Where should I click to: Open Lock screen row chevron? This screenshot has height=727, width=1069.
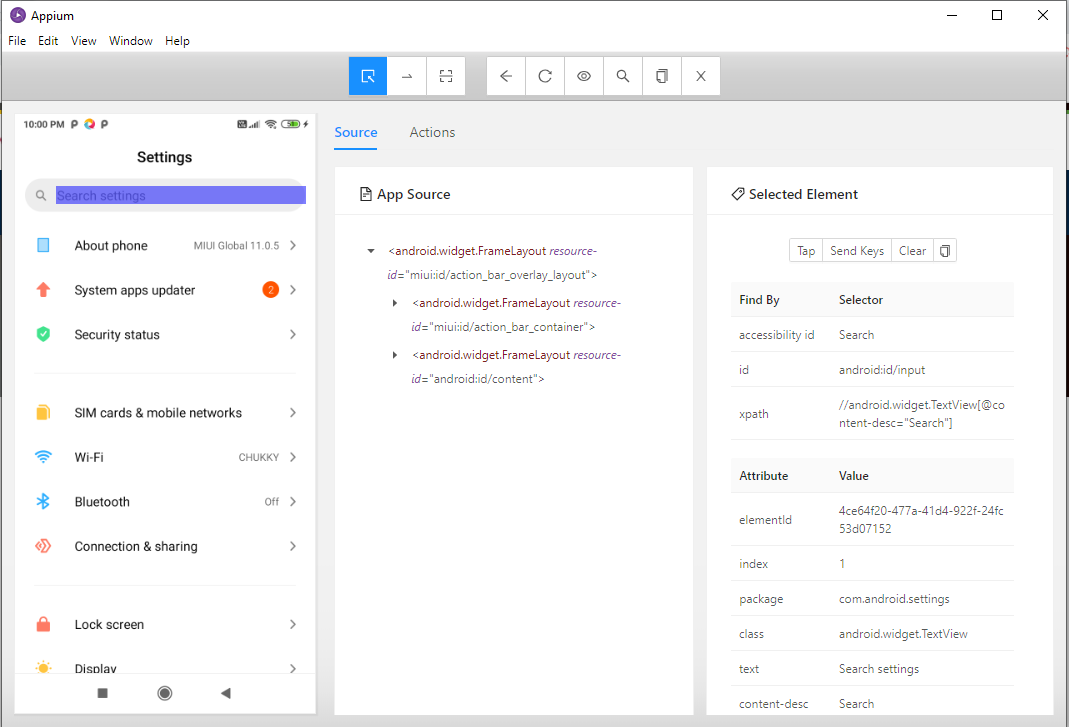tap(293, 625)
